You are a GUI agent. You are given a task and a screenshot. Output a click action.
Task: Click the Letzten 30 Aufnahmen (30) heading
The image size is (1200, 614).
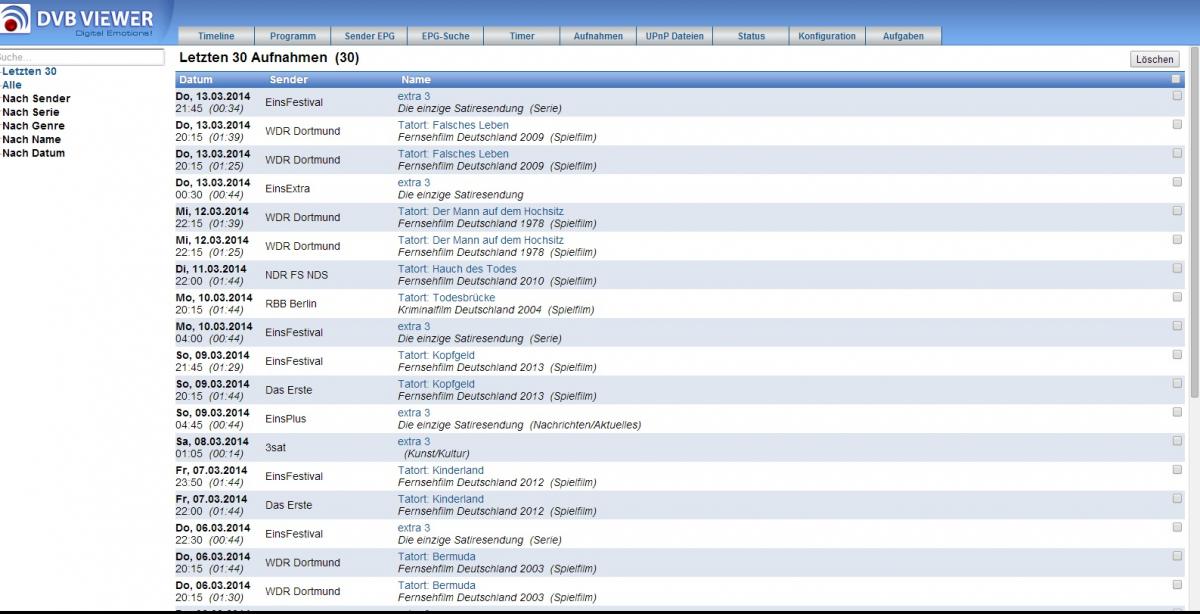click(x=269, y=58)
